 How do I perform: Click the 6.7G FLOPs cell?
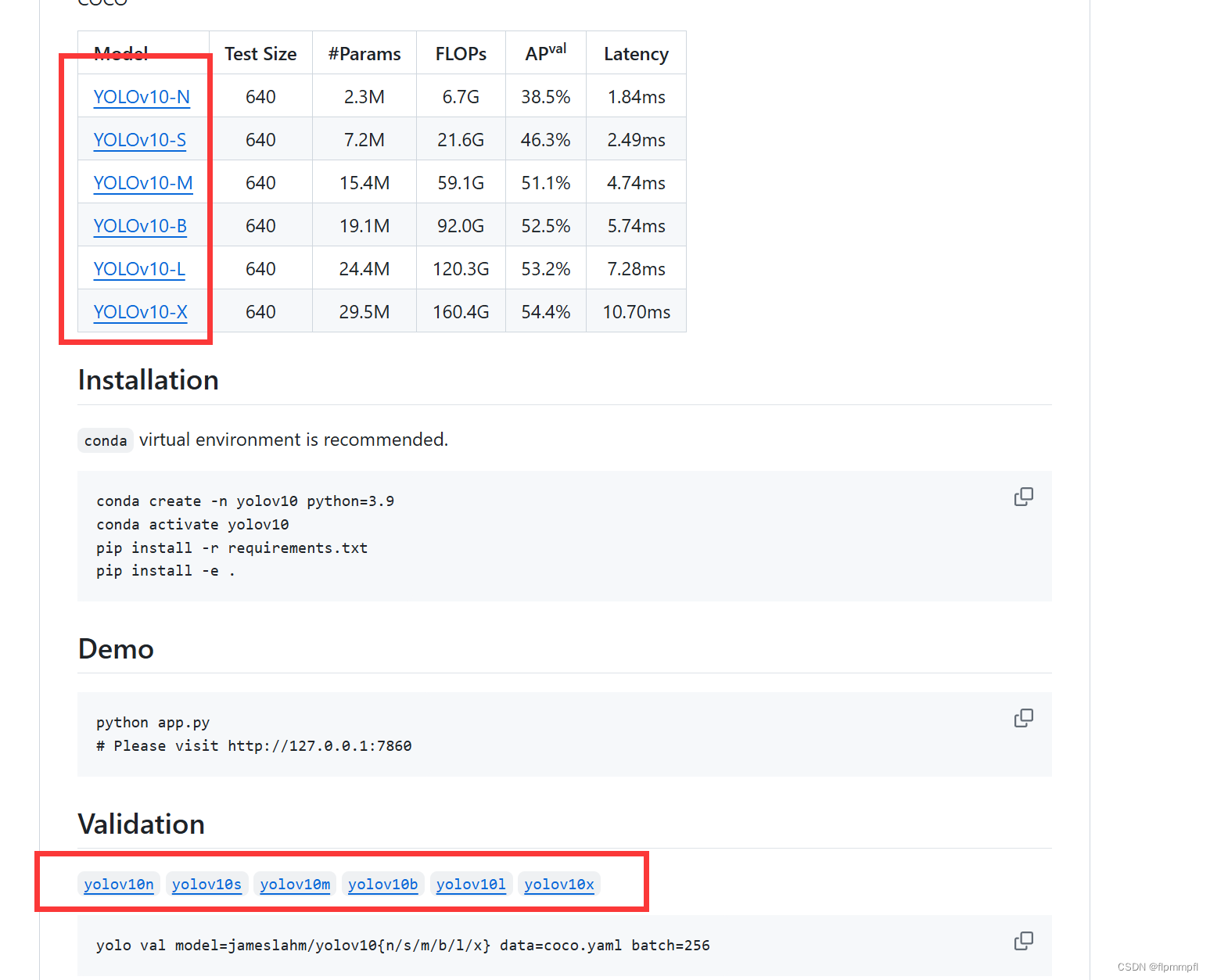(461, 97)
